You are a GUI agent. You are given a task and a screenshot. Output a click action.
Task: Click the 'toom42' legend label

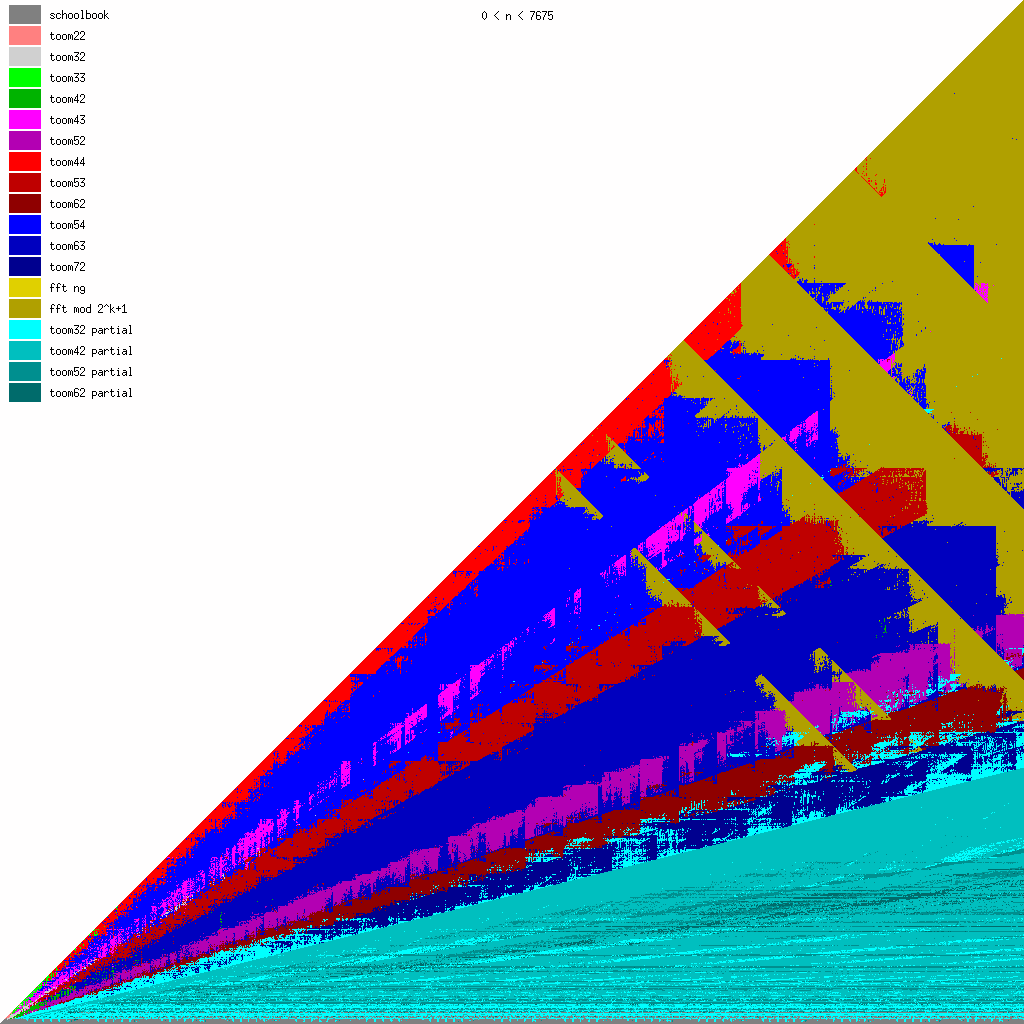click(67, 99)
